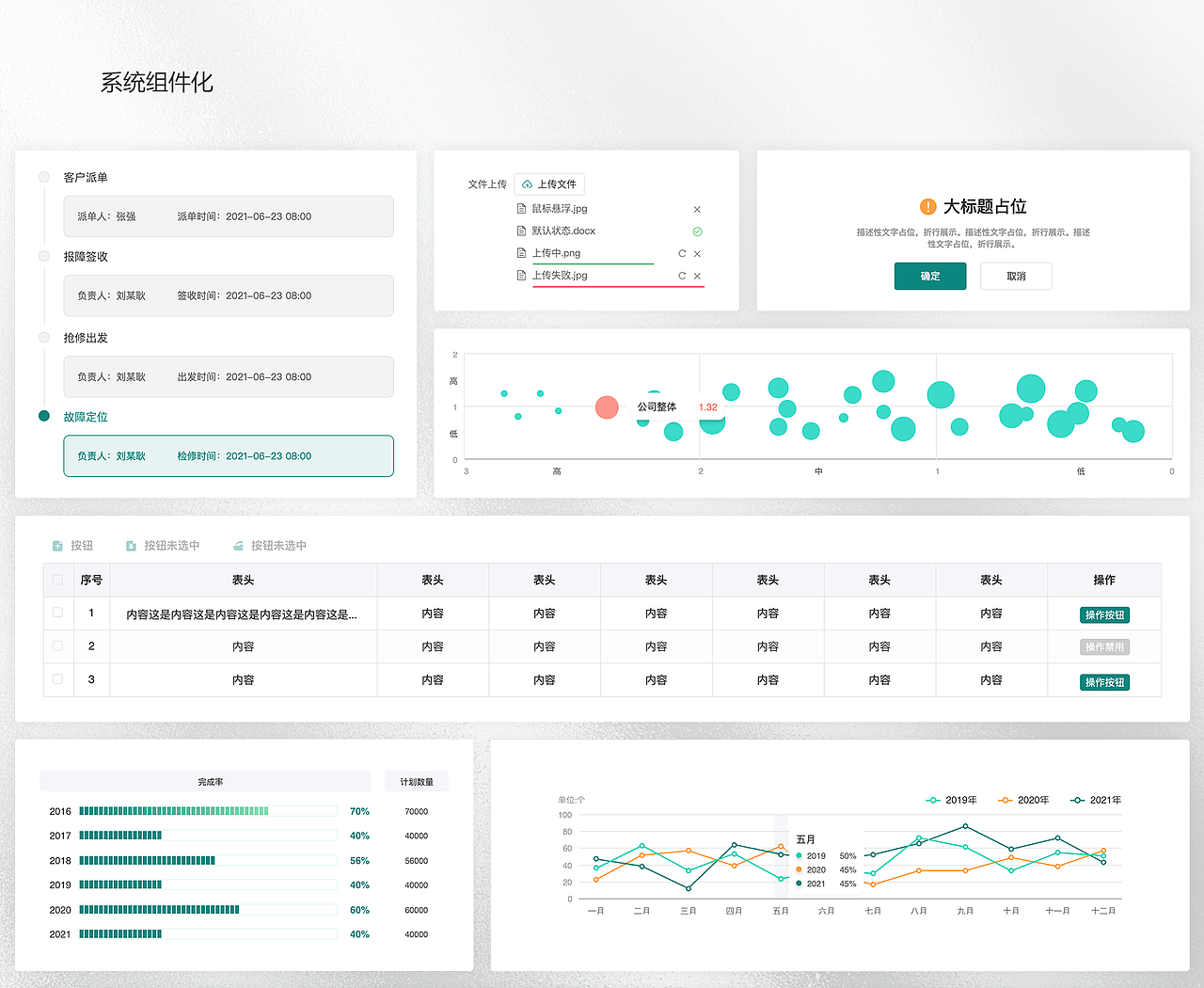
Task: Click the active 故障定位 timeline step dot
Action: click(44, 416)
